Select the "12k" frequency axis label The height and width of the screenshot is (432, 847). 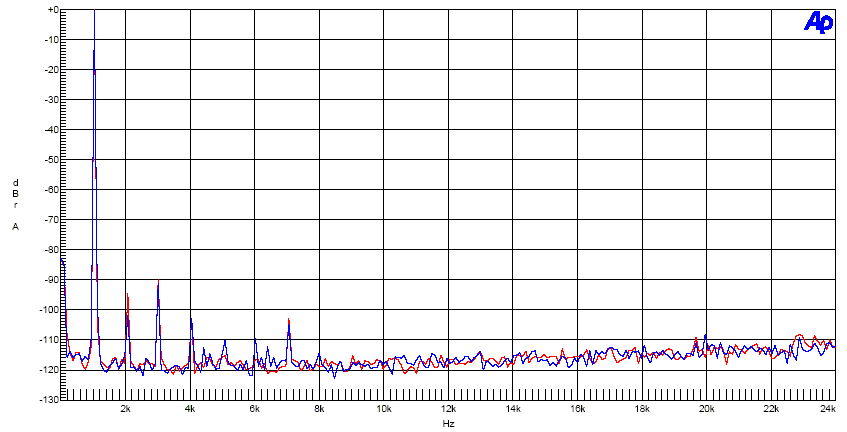[x=448, y=409]
